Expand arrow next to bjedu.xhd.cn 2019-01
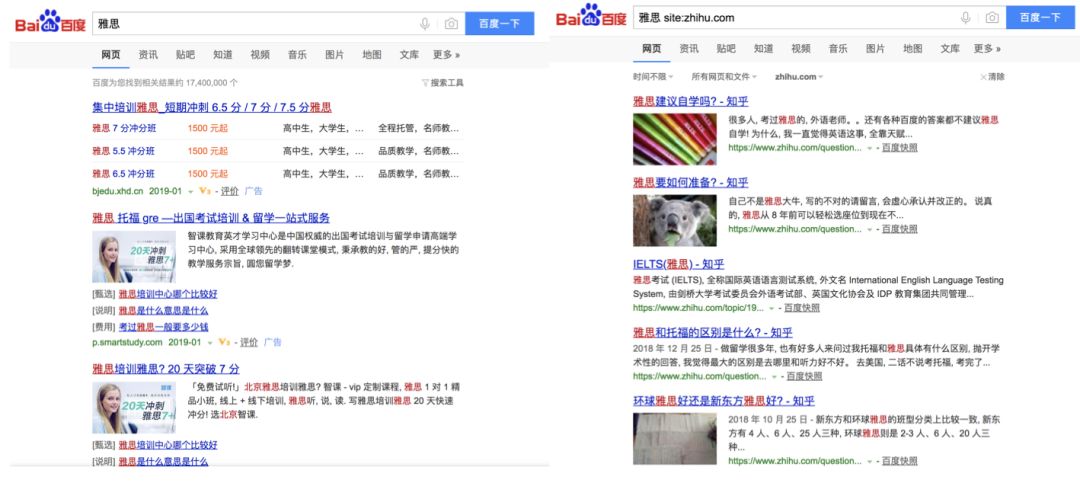The width and height of the screenshot is (1080, 483). coord(191,192)
